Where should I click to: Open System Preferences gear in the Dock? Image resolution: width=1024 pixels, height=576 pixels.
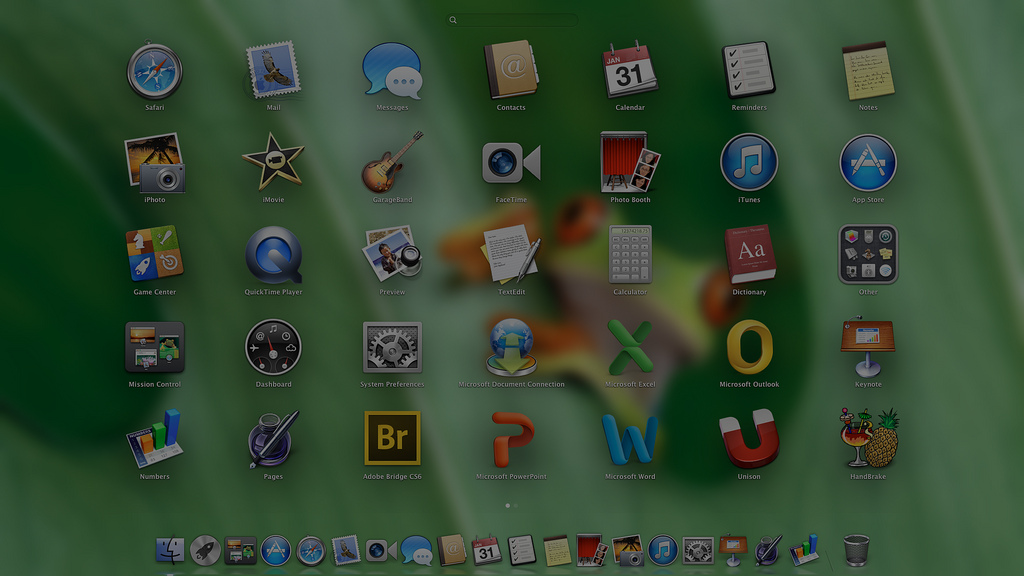coord(698,551)
